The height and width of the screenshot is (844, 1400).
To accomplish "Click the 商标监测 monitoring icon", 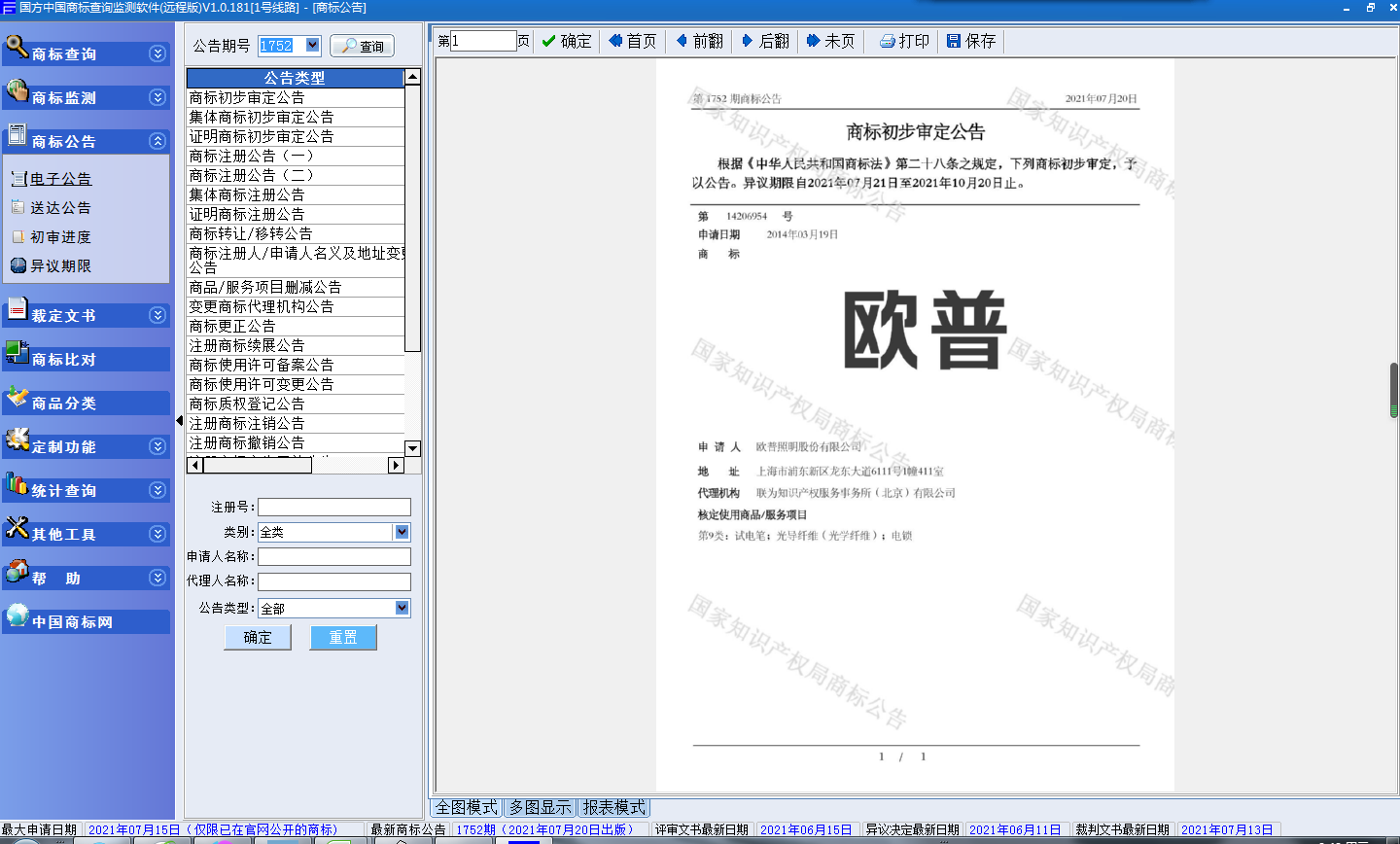I will [17, 90].
